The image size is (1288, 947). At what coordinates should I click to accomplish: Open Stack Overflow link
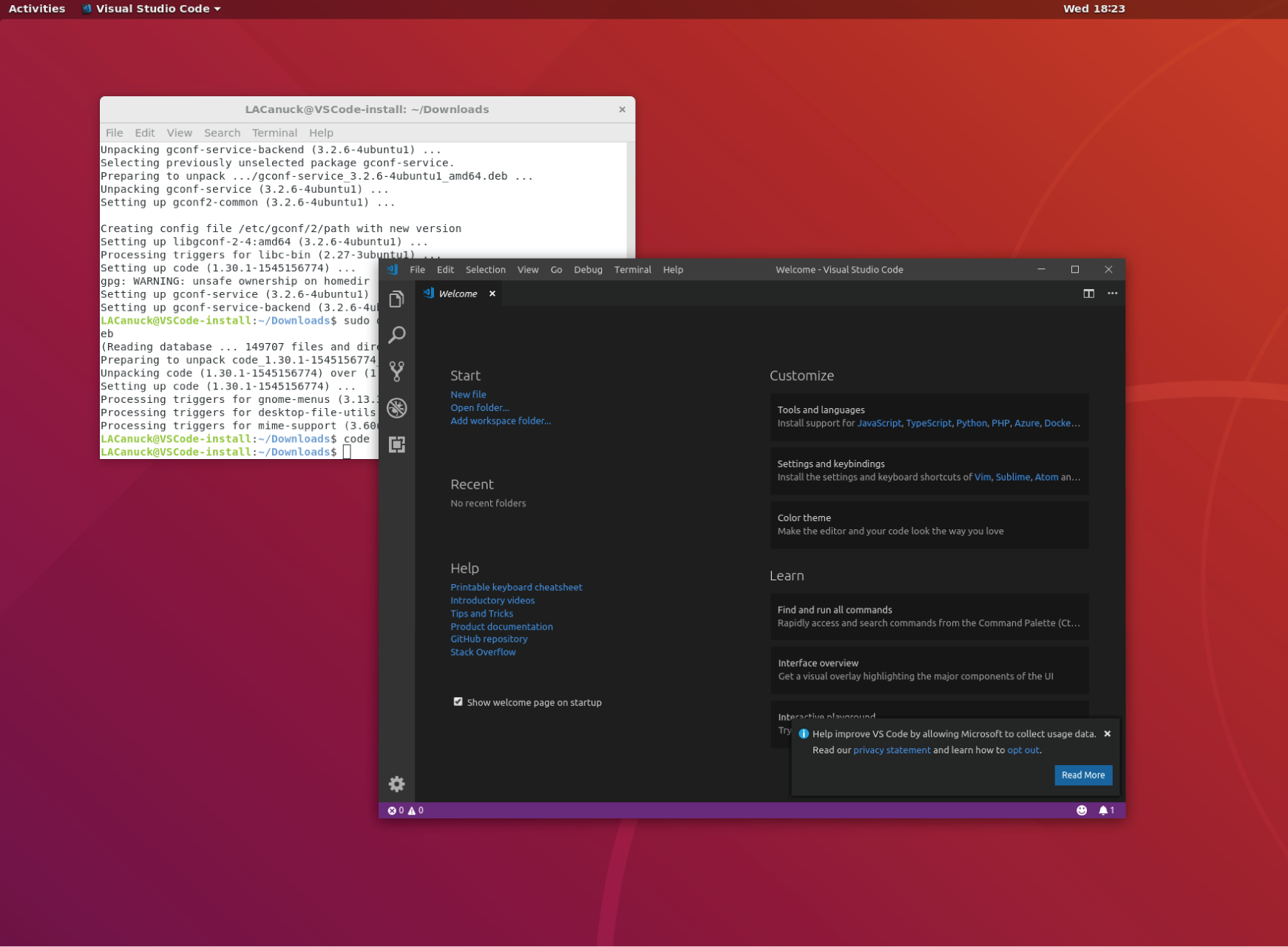point(483,652)
